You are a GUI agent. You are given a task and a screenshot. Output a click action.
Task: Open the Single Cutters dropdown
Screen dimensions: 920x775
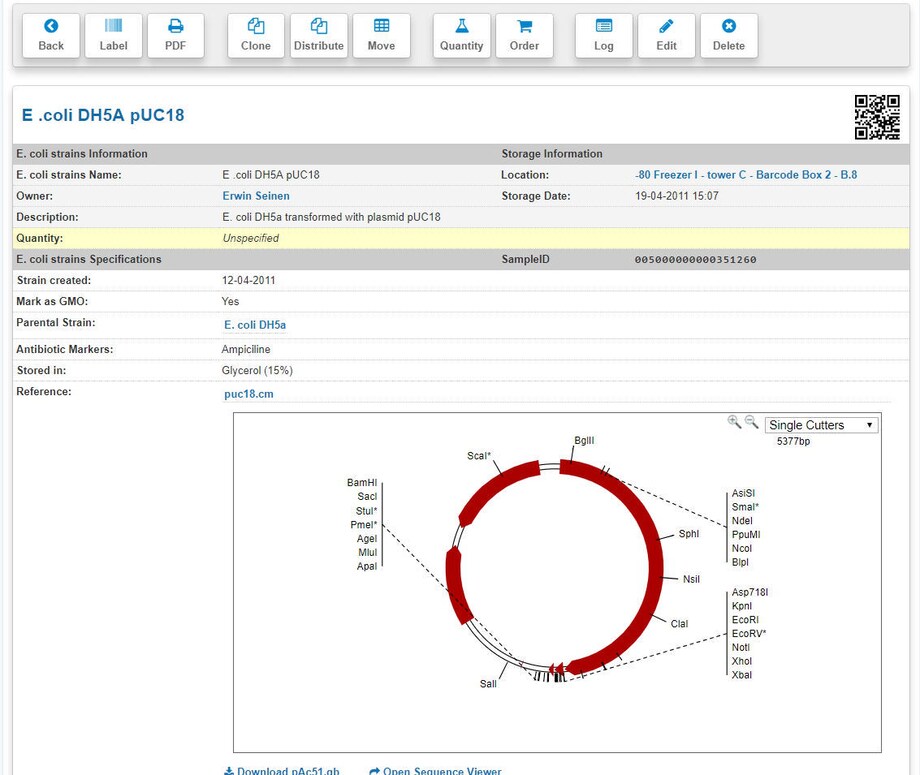point(821,425)
